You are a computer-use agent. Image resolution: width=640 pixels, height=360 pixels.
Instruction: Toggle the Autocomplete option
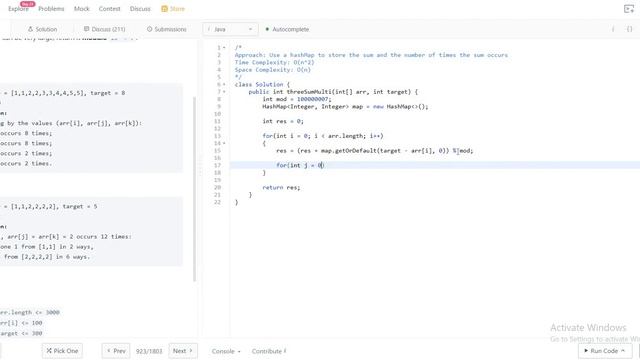click(x=287, y=29)
